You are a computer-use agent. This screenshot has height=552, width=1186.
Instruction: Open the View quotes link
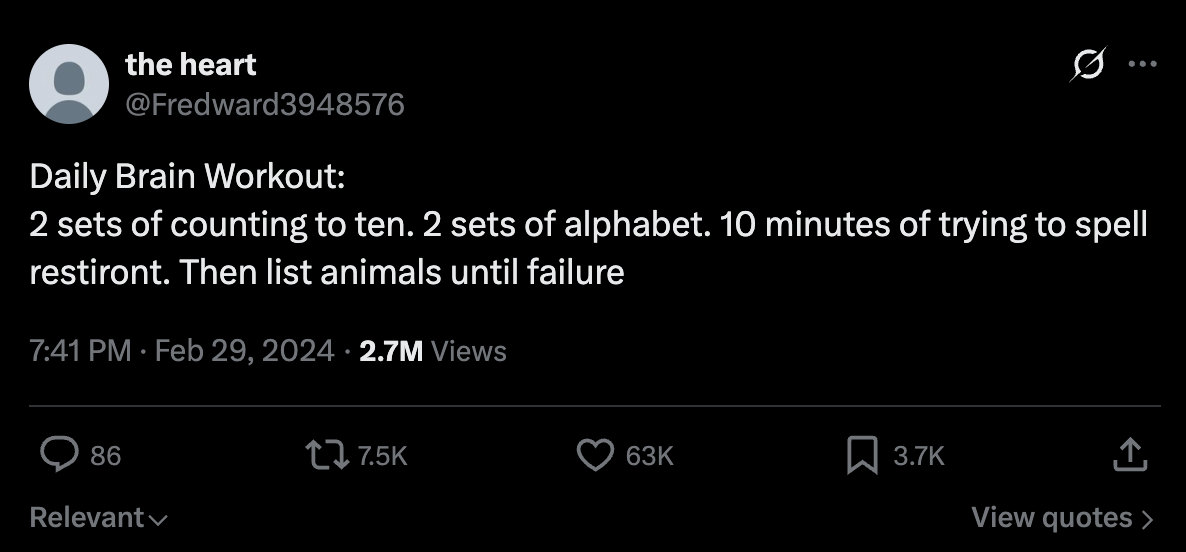(1052, 518)
